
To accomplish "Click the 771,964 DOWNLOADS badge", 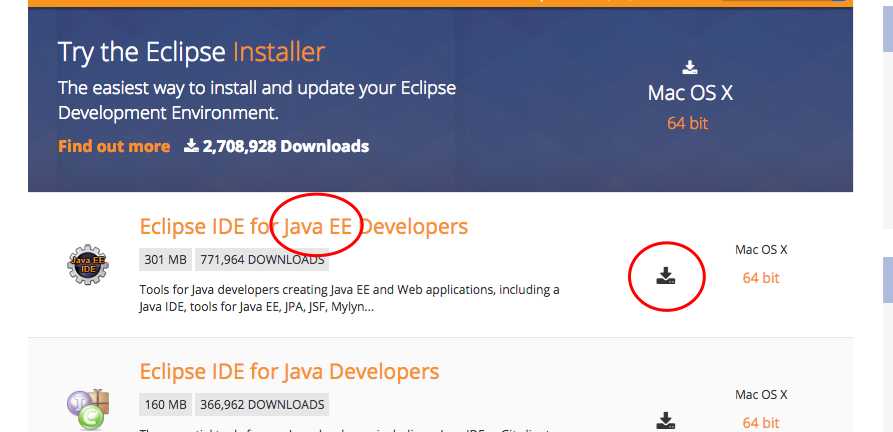I will point(263,260).
